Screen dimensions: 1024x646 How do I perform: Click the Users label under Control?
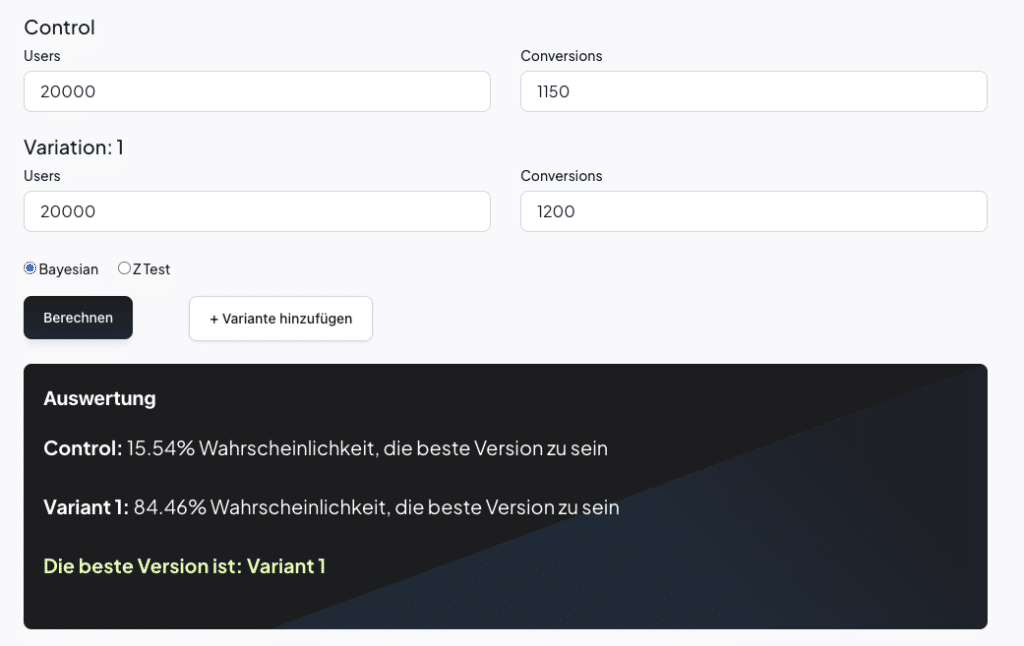(x=42, y=56)
